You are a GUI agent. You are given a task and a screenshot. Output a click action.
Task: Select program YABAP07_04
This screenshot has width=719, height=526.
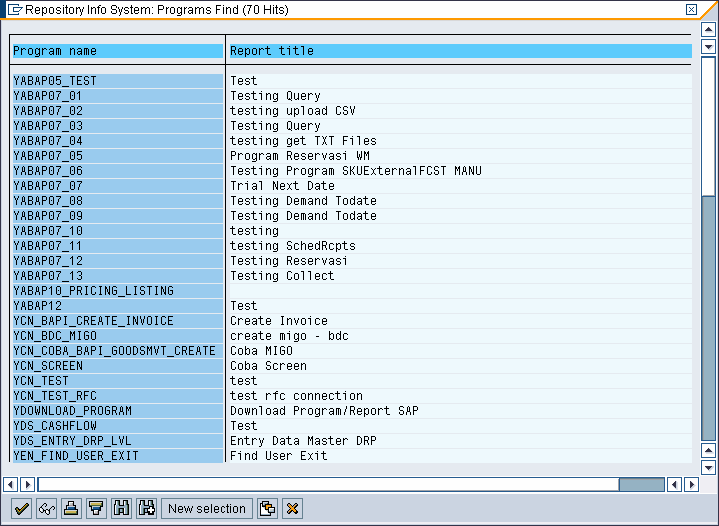click(118, 141)
